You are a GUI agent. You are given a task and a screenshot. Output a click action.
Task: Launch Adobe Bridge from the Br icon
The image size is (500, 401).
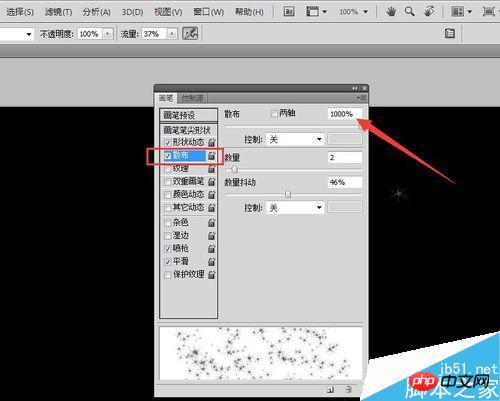pos(289,12)
